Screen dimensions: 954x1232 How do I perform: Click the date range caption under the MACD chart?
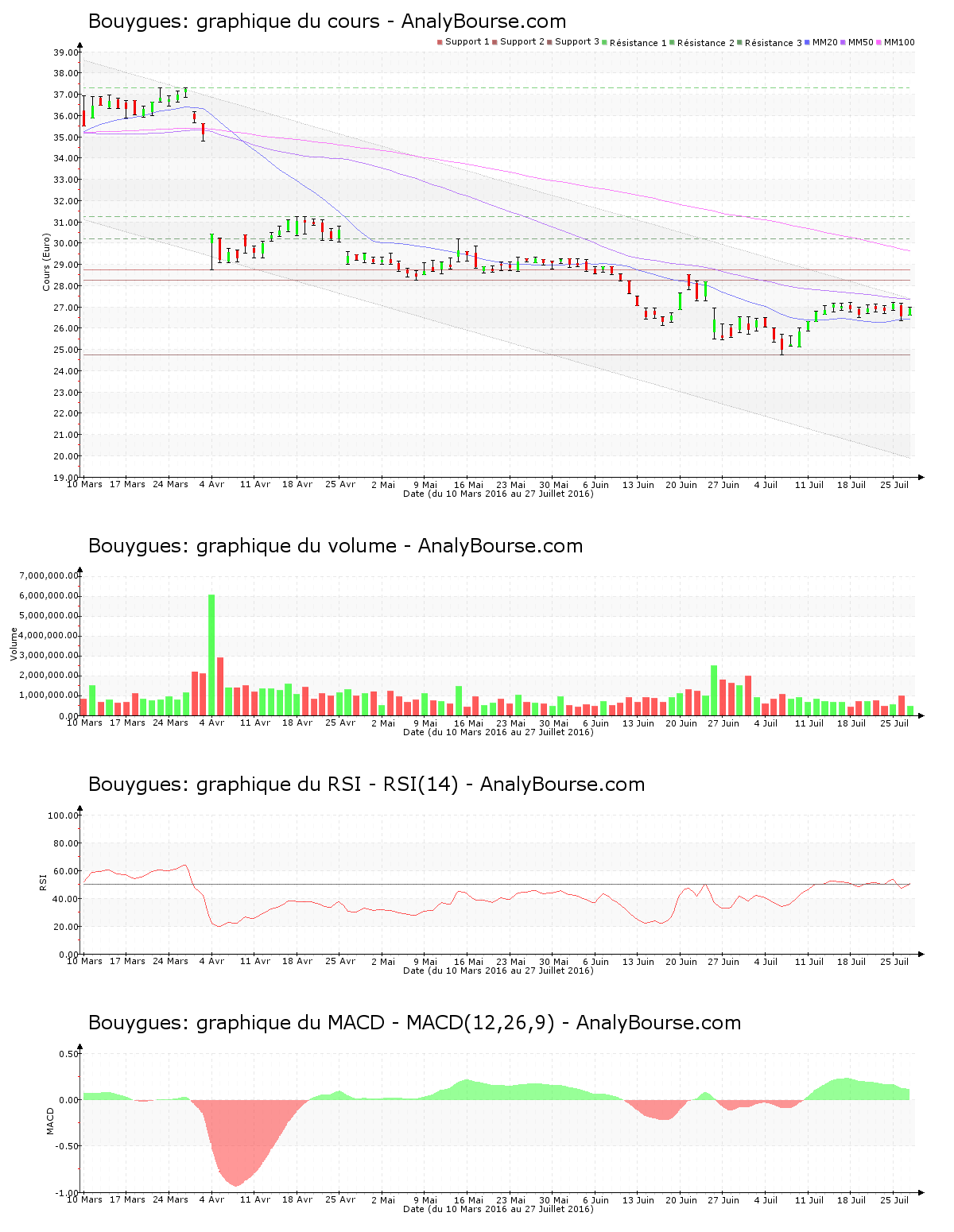[498, 1209]
